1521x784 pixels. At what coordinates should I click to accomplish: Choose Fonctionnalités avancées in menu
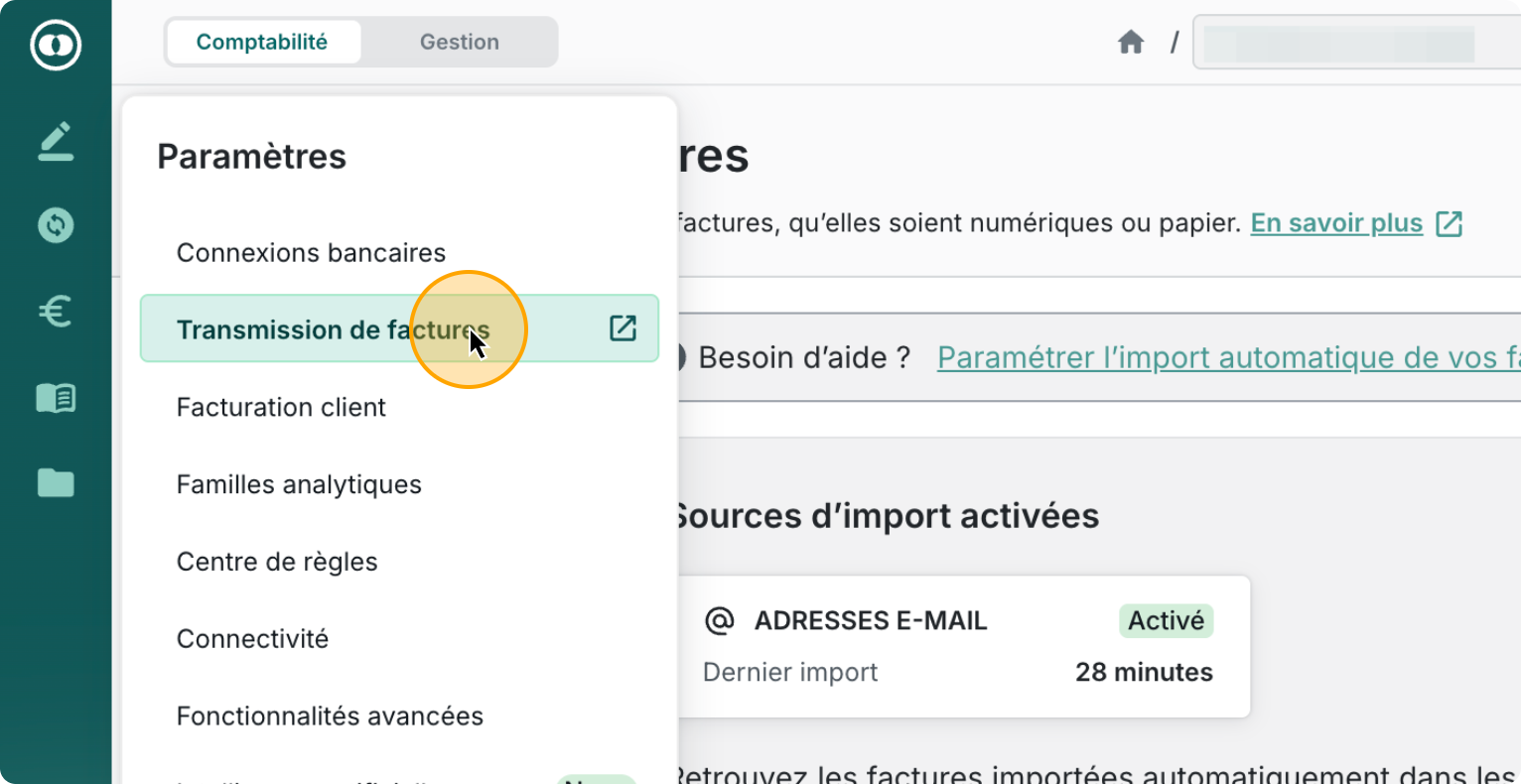tap(330, 717)
